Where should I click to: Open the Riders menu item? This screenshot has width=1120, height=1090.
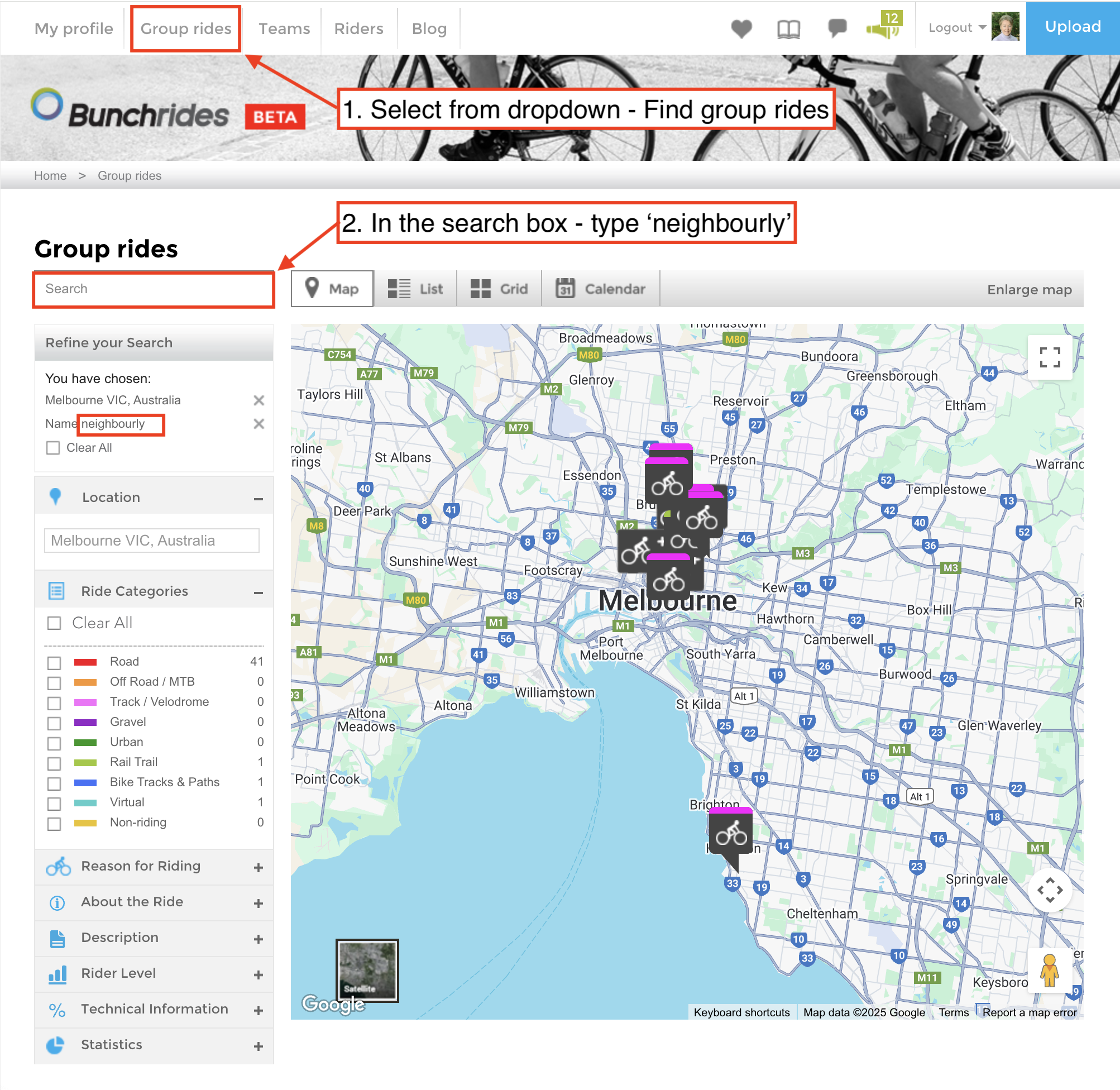click(x=359, y=28)
